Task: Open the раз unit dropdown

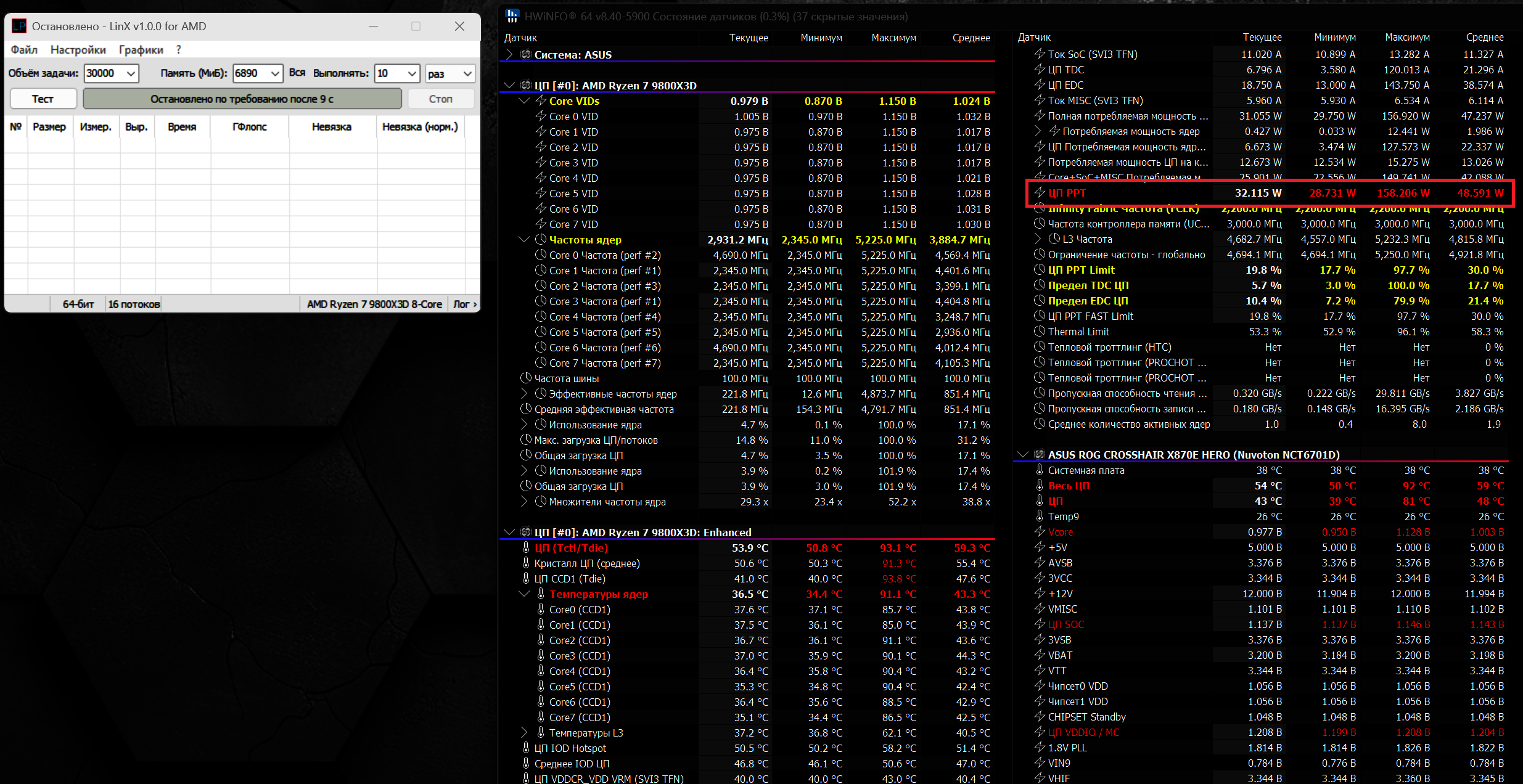Action: (x=467, y=73)
